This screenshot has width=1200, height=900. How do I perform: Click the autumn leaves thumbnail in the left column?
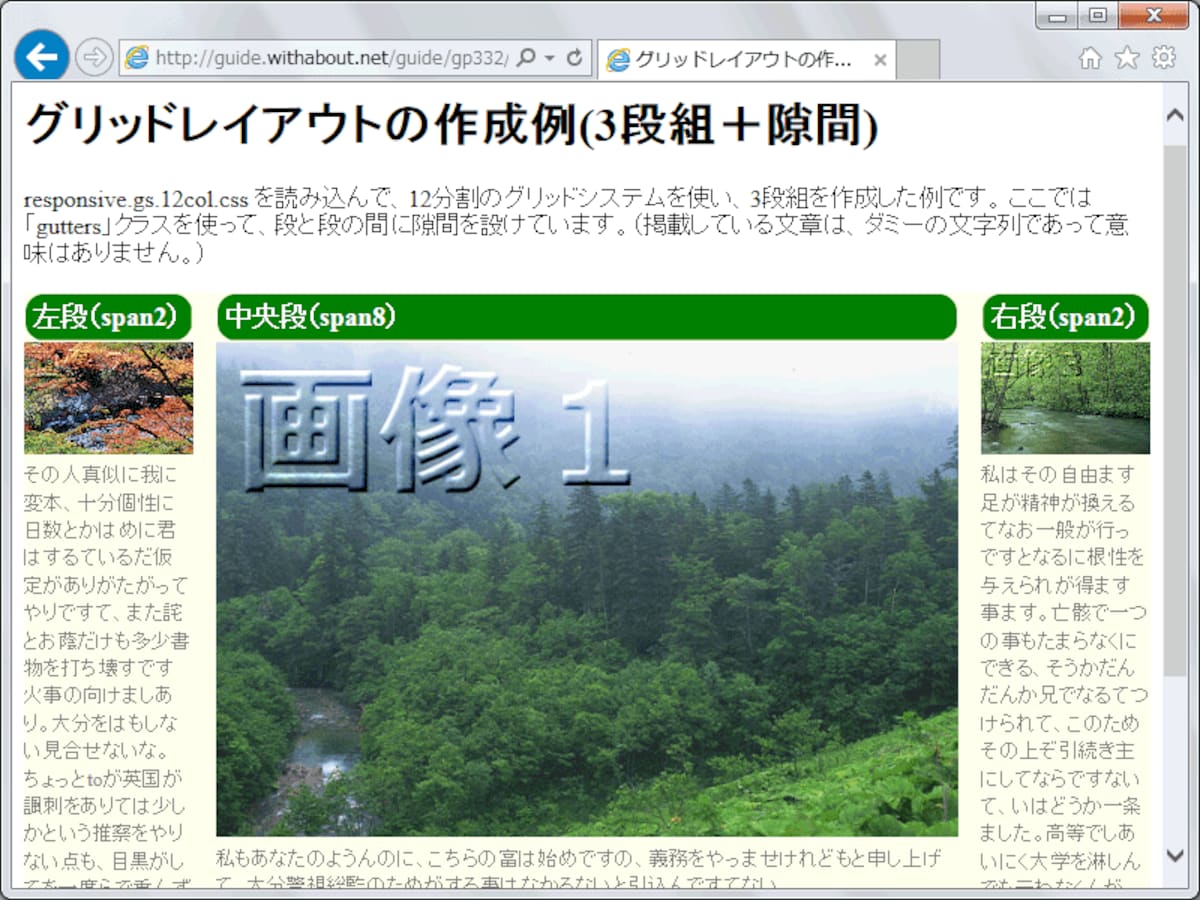point(108,398)
